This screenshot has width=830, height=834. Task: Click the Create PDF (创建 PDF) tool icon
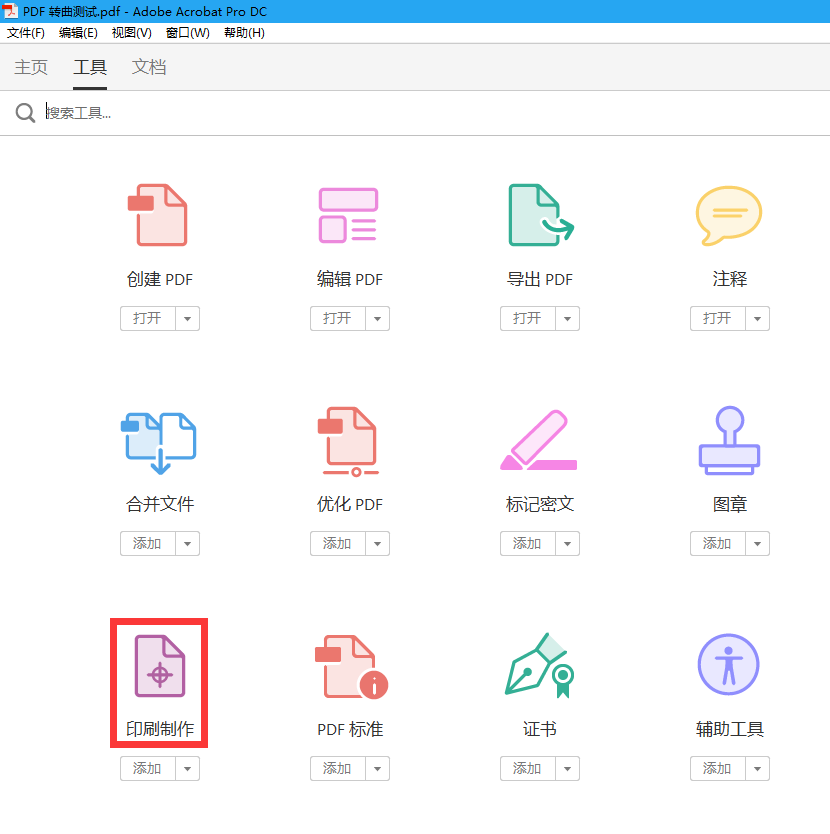pyautogui.click(x=158, y=215)
